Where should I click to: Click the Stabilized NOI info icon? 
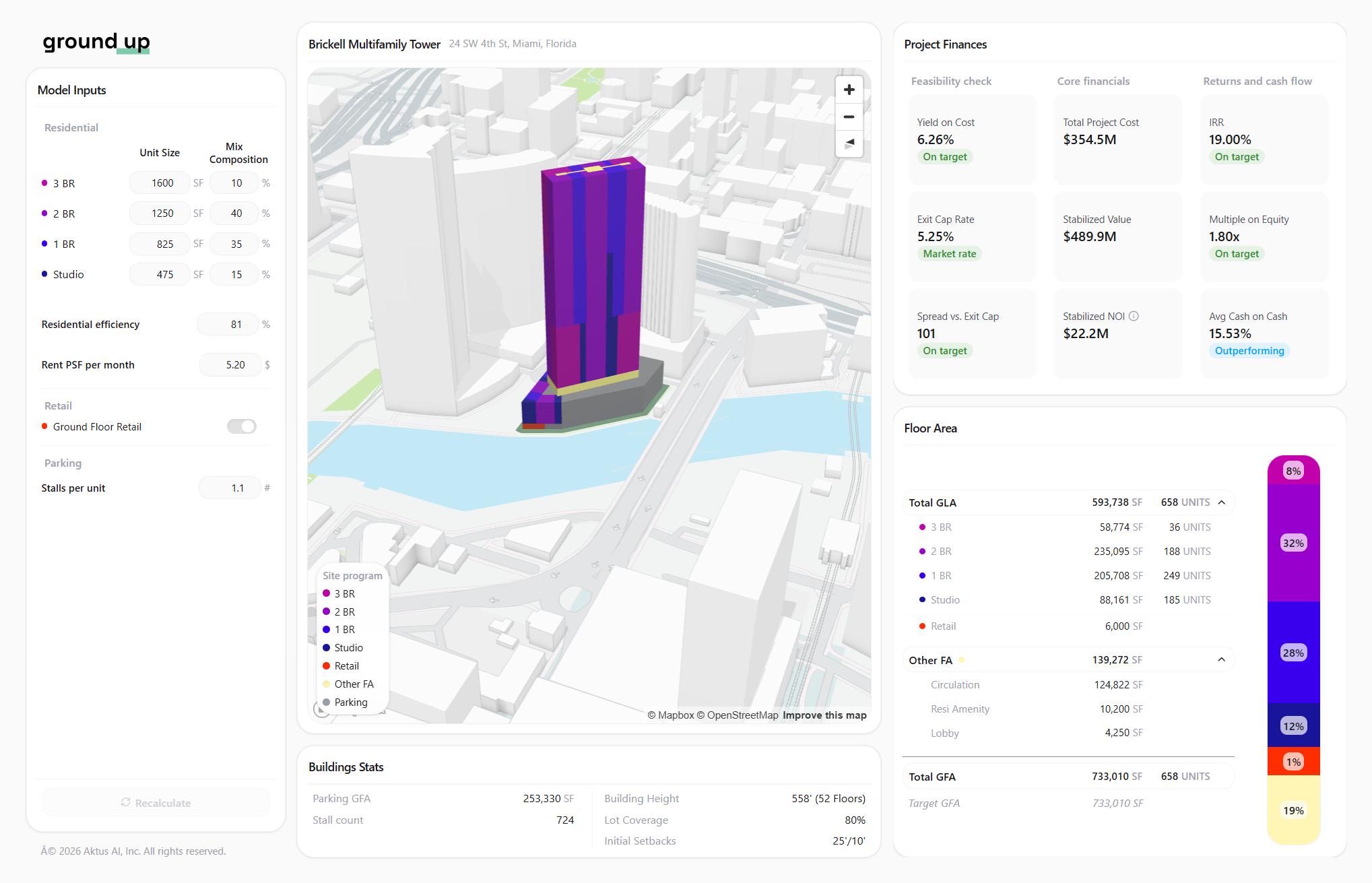tap(1134, 316)
